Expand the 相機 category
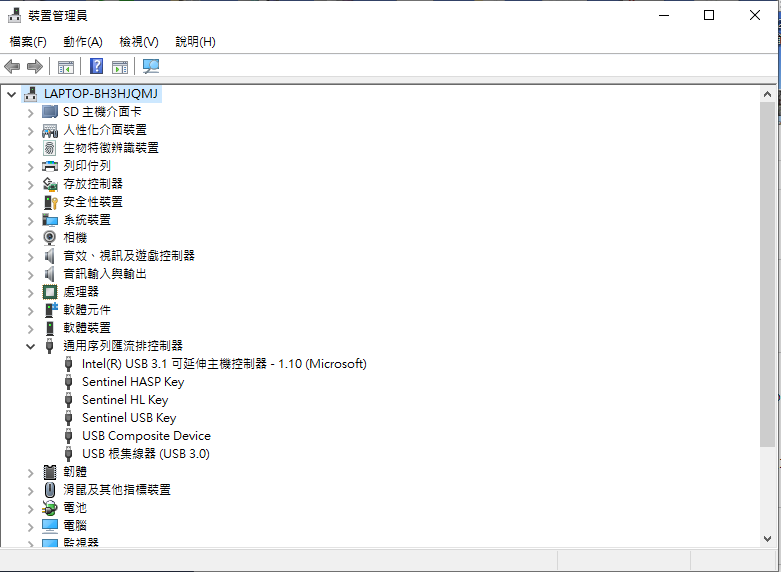The width and height of the screenshot is (781, 572). (x=30, y=239)
